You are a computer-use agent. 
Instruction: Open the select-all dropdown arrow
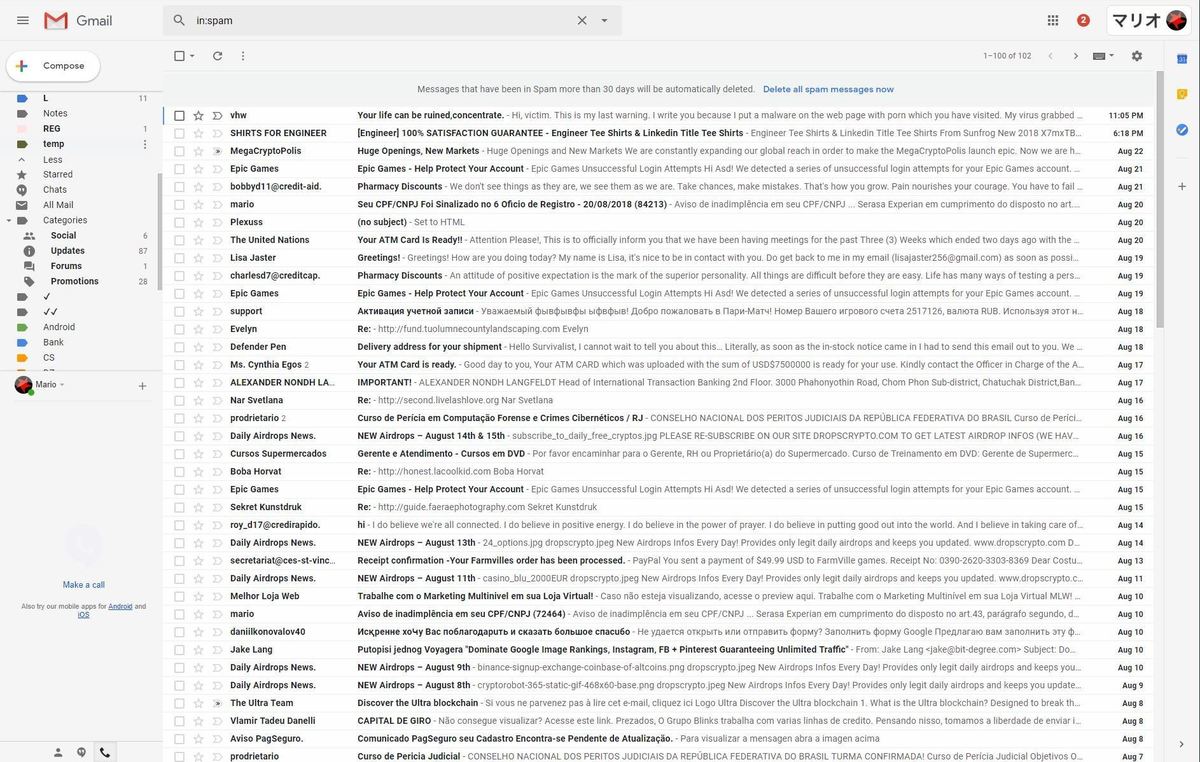coord(193,56)
